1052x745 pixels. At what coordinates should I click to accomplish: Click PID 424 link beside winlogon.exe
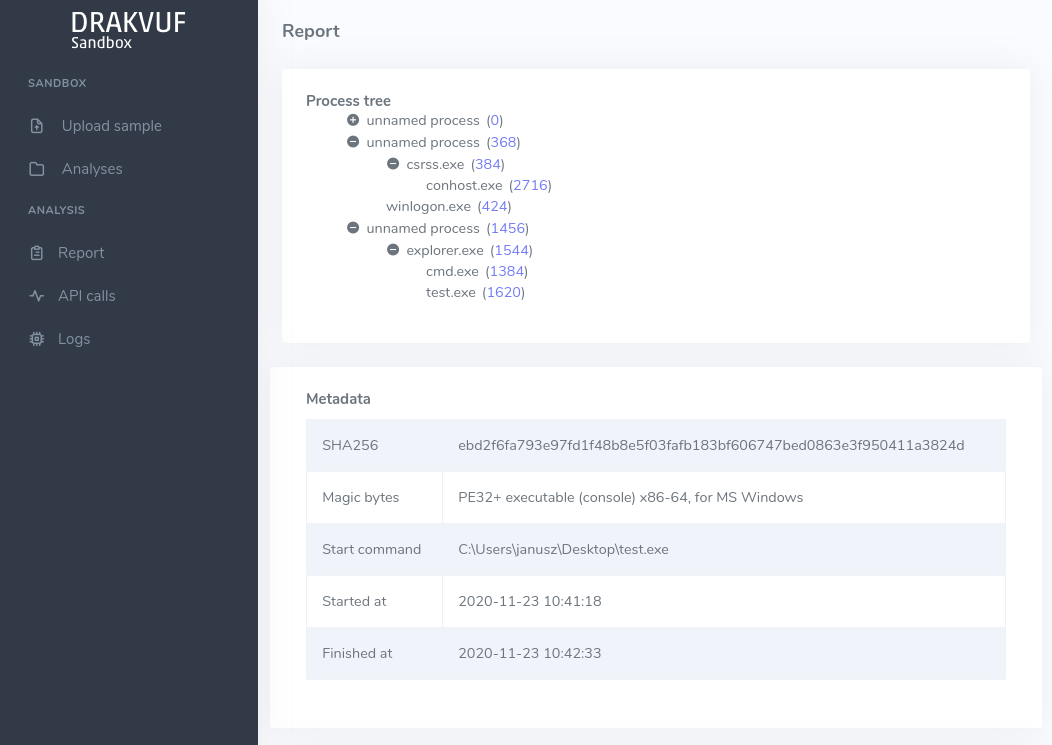tap(494, 206)
